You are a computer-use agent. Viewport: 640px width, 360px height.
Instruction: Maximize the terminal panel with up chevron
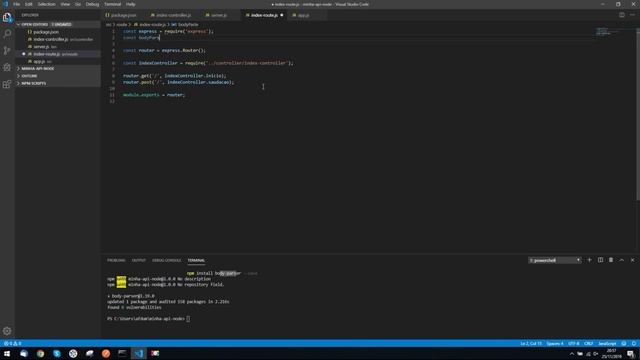621,260
